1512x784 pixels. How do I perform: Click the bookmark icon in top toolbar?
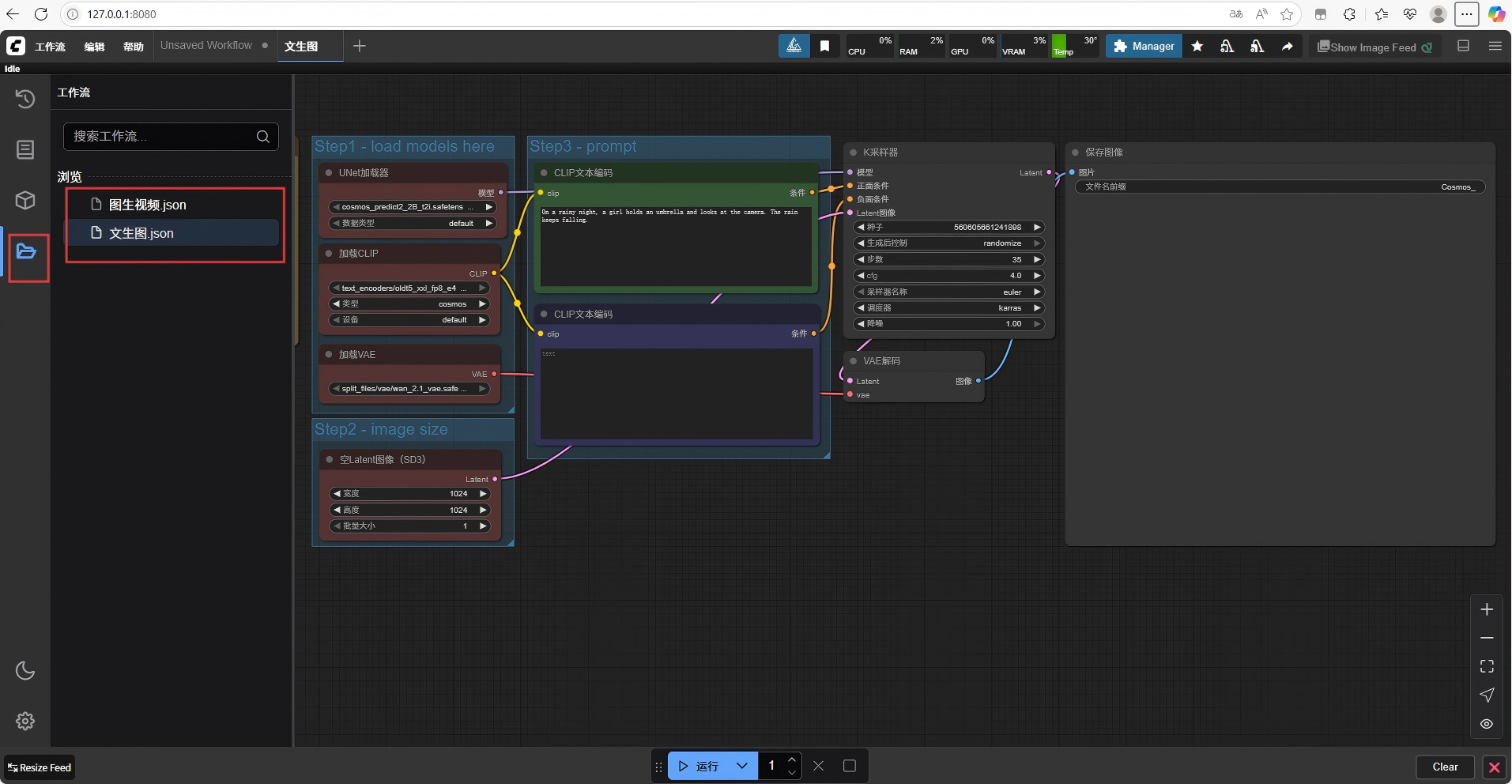point(824,46)
